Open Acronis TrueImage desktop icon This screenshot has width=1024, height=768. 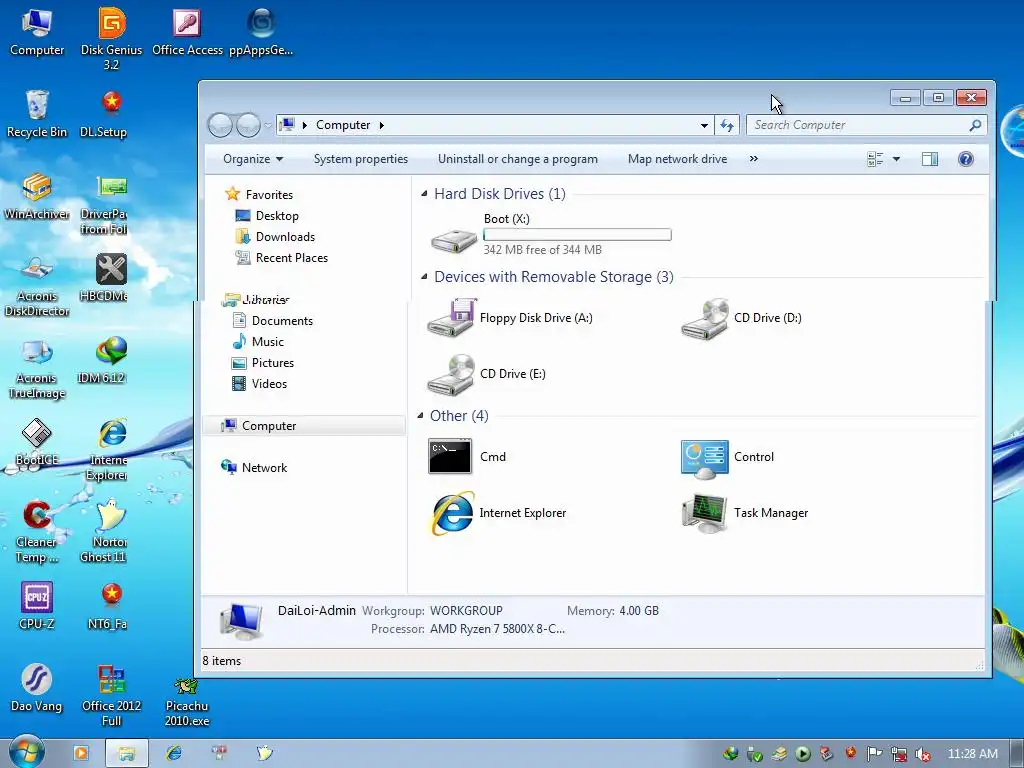[37, 368]
